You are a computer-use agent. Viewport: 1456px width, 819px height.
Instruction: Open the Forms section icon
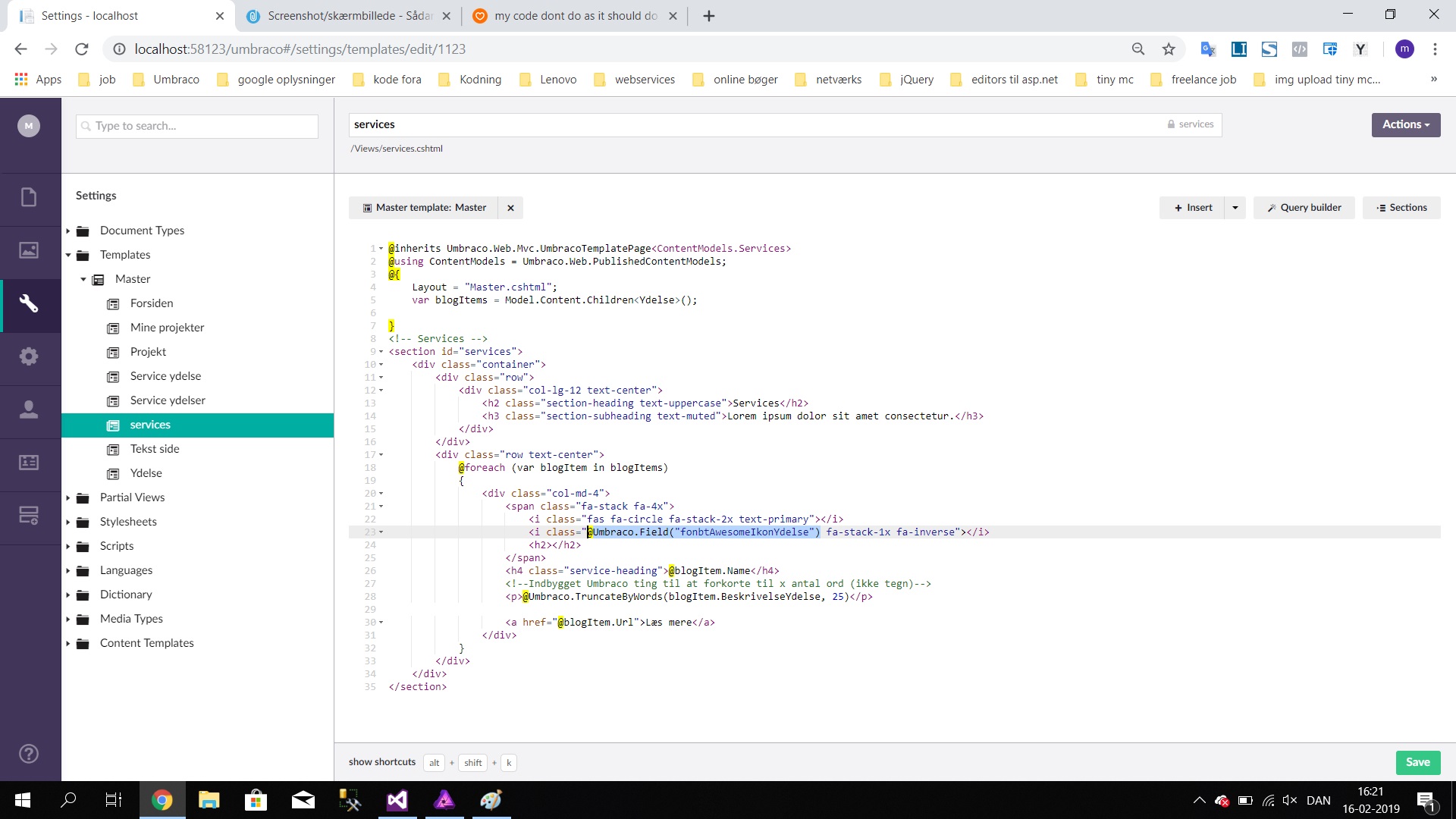pyautogui.click(x=29, y=516)
